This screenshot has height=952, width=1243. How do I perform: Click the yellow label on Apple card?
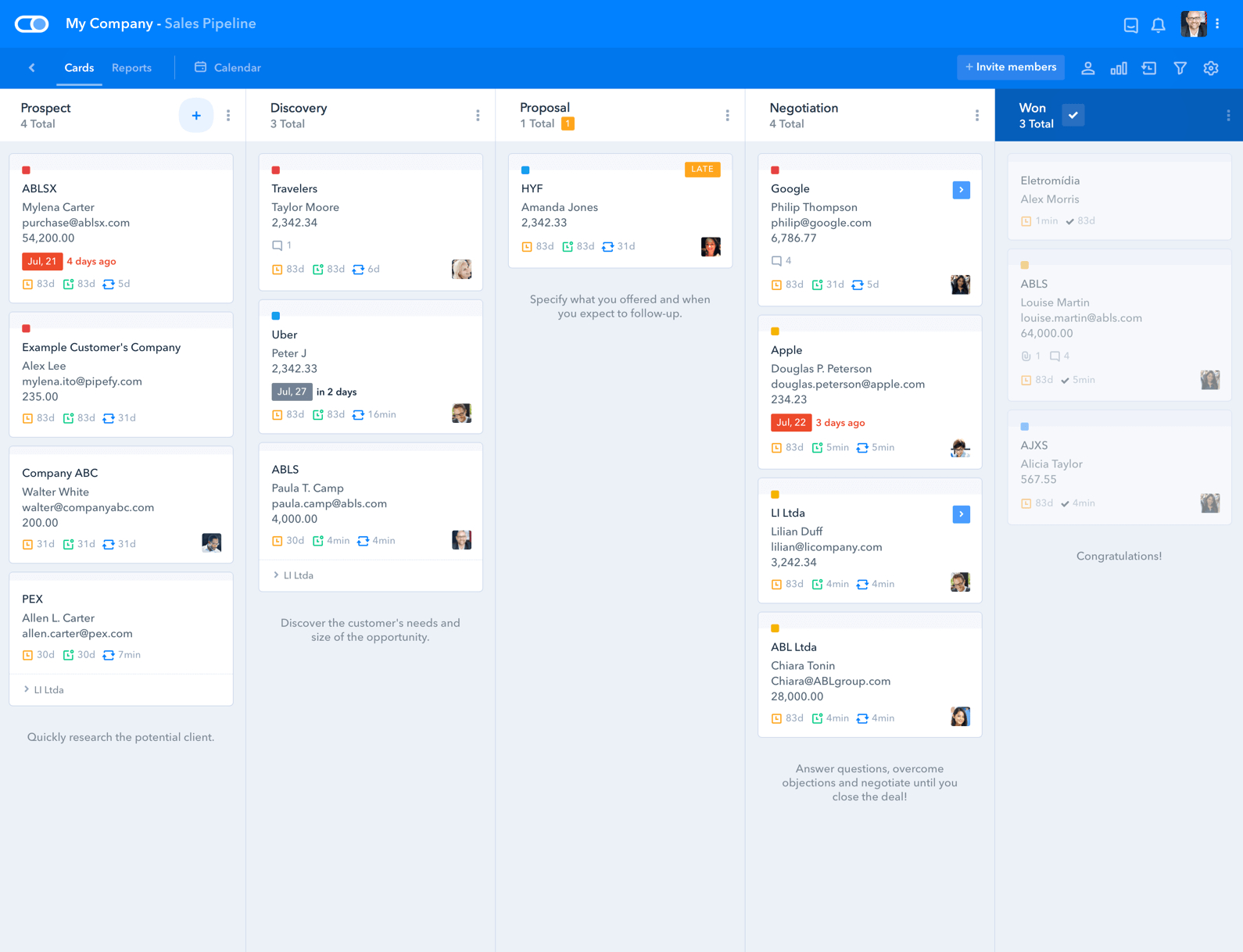tap(775, 331)
